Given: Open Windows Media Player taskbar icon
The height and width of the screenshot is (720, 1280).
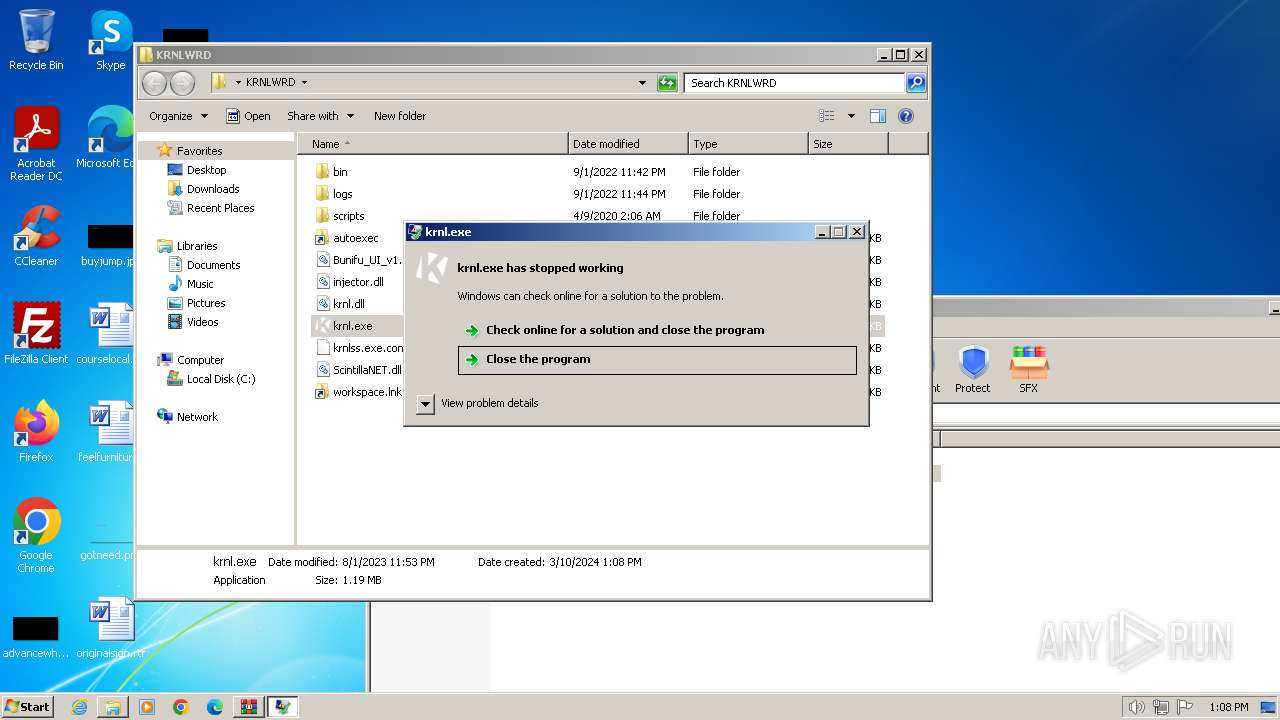Looking at the screenshot, I should (x=147, y=707).
